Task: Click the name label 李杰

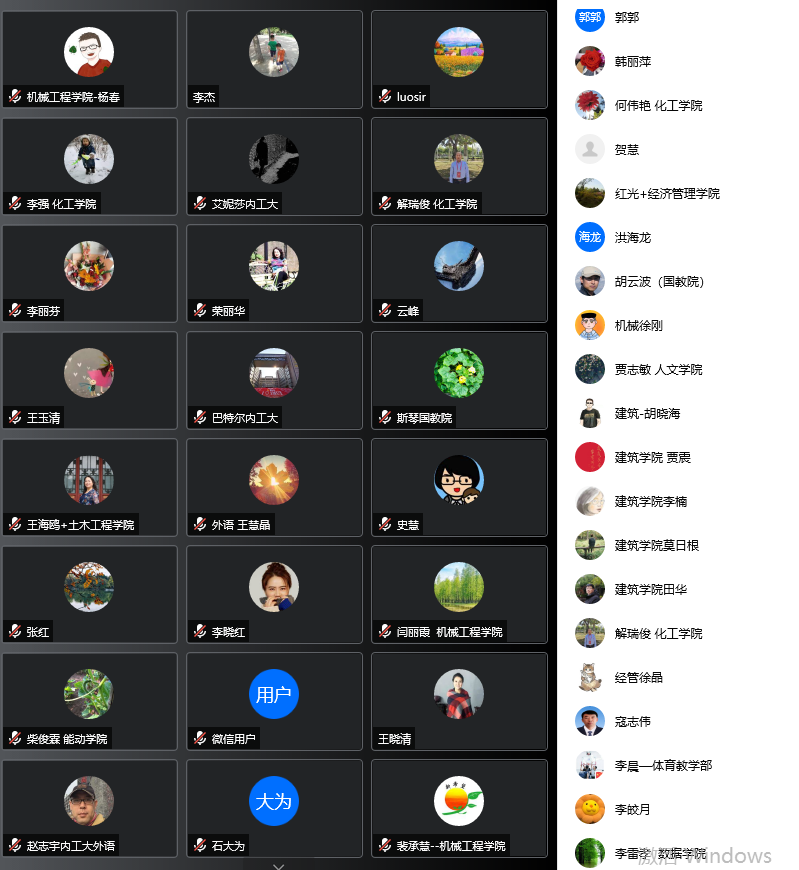Action: (x=204, y=97)
